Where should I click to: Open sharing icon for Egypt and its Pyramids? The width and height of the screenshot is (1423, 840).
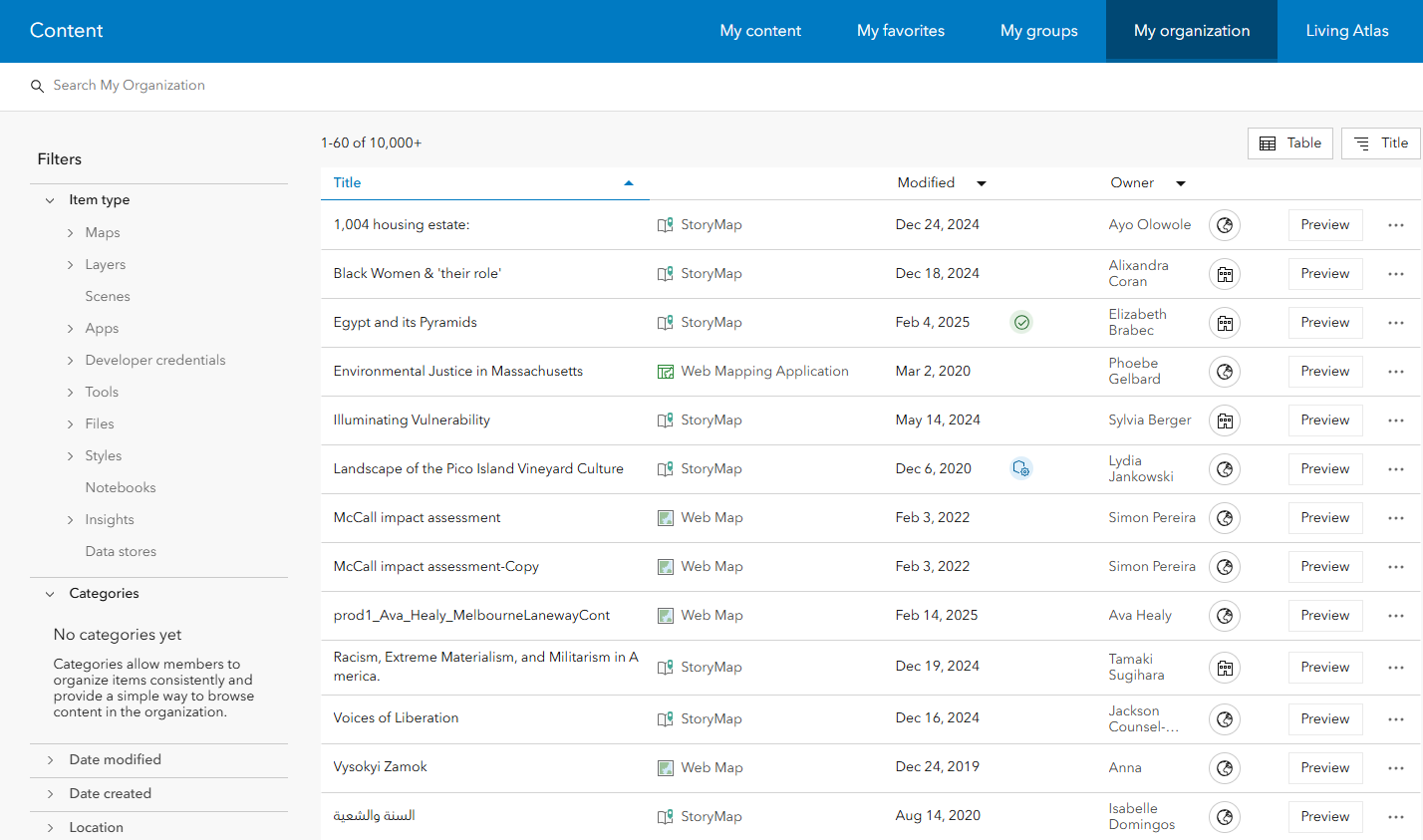tap(1225, 323)
